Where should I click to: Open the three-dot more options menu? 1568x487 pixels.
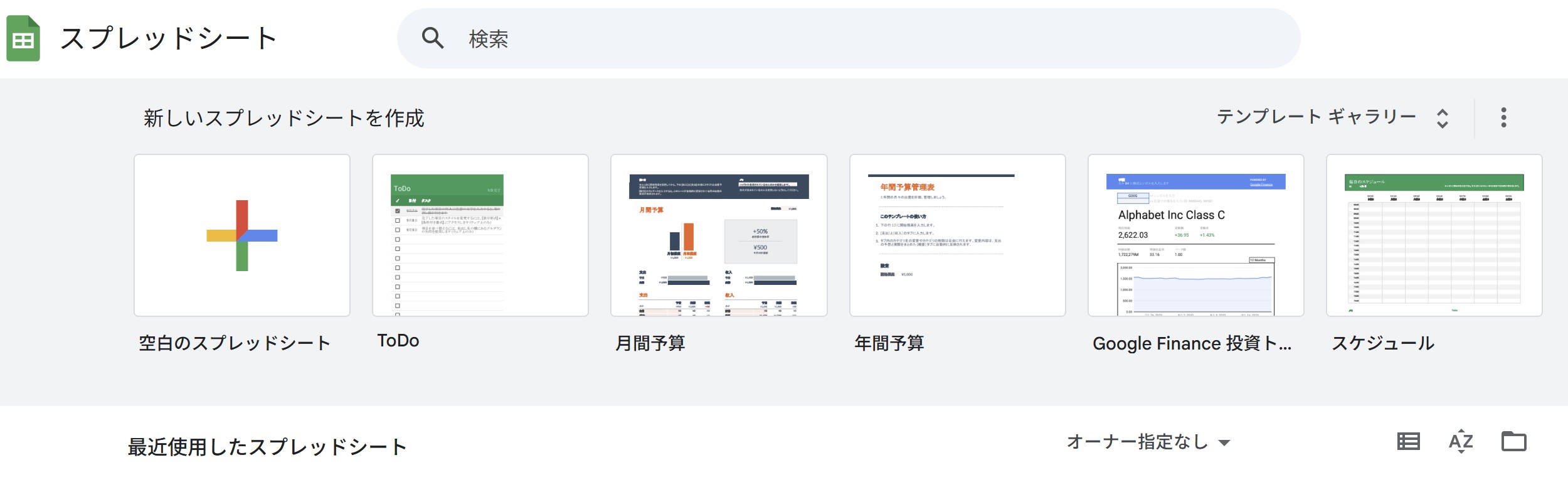pos(1503,117)
